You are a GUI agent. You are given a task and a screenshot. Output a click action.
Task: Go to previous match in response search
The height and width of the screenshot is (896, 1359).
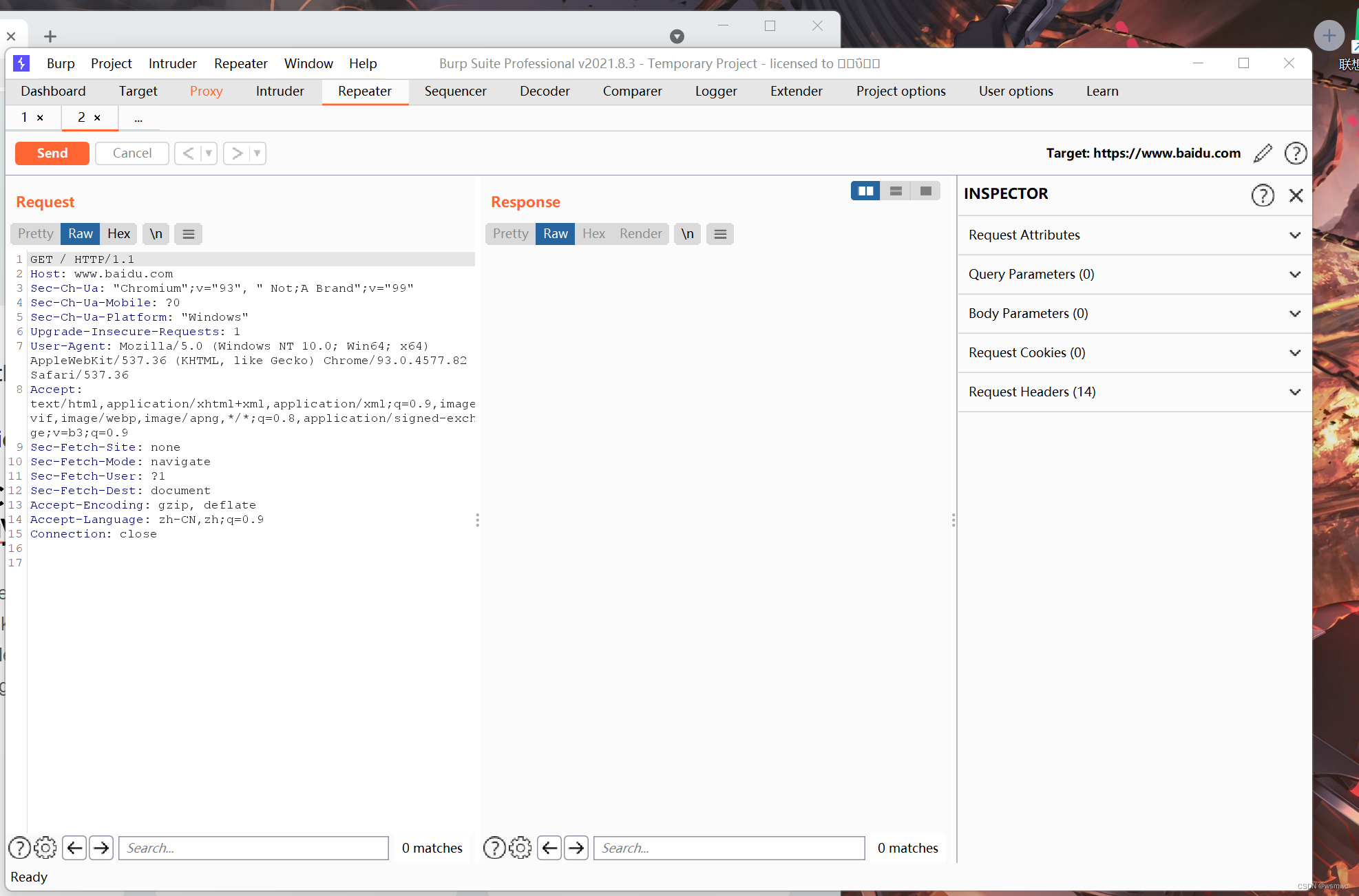tap(549, 848)
